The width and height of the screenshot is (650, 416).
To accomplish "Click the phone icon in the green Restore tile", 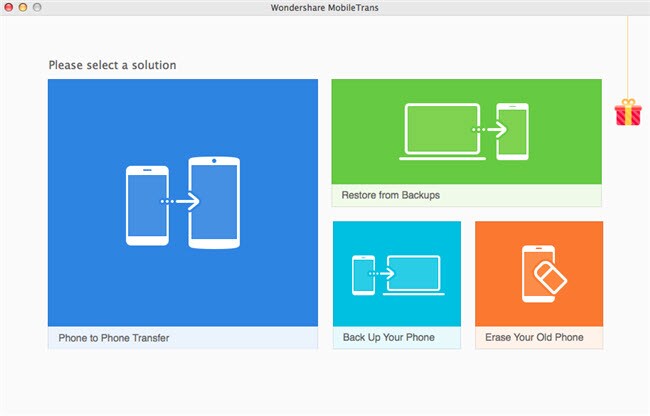I will [x=512, y=131].
